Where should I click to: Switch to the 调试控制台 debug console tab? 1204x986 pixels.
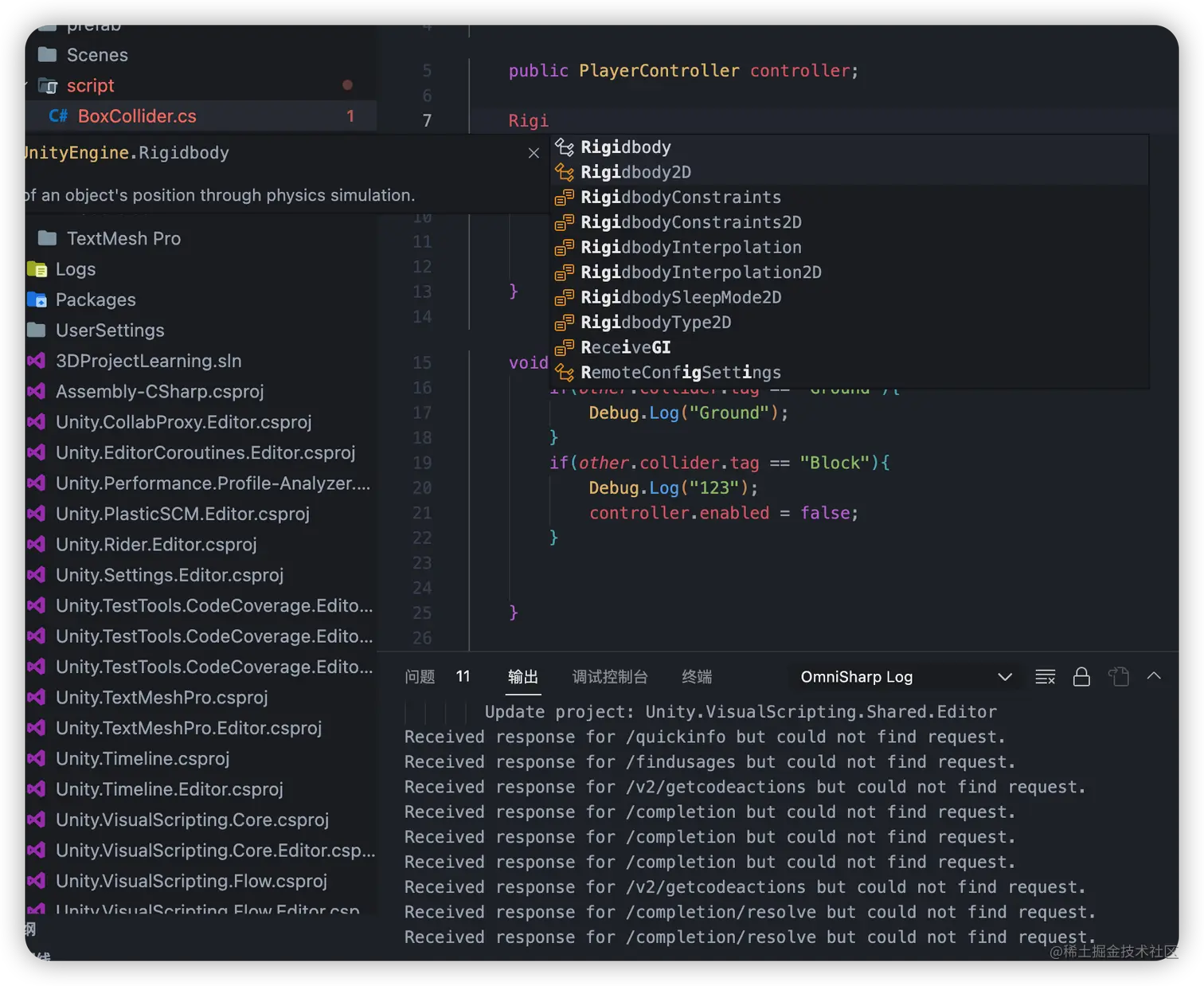610,677
